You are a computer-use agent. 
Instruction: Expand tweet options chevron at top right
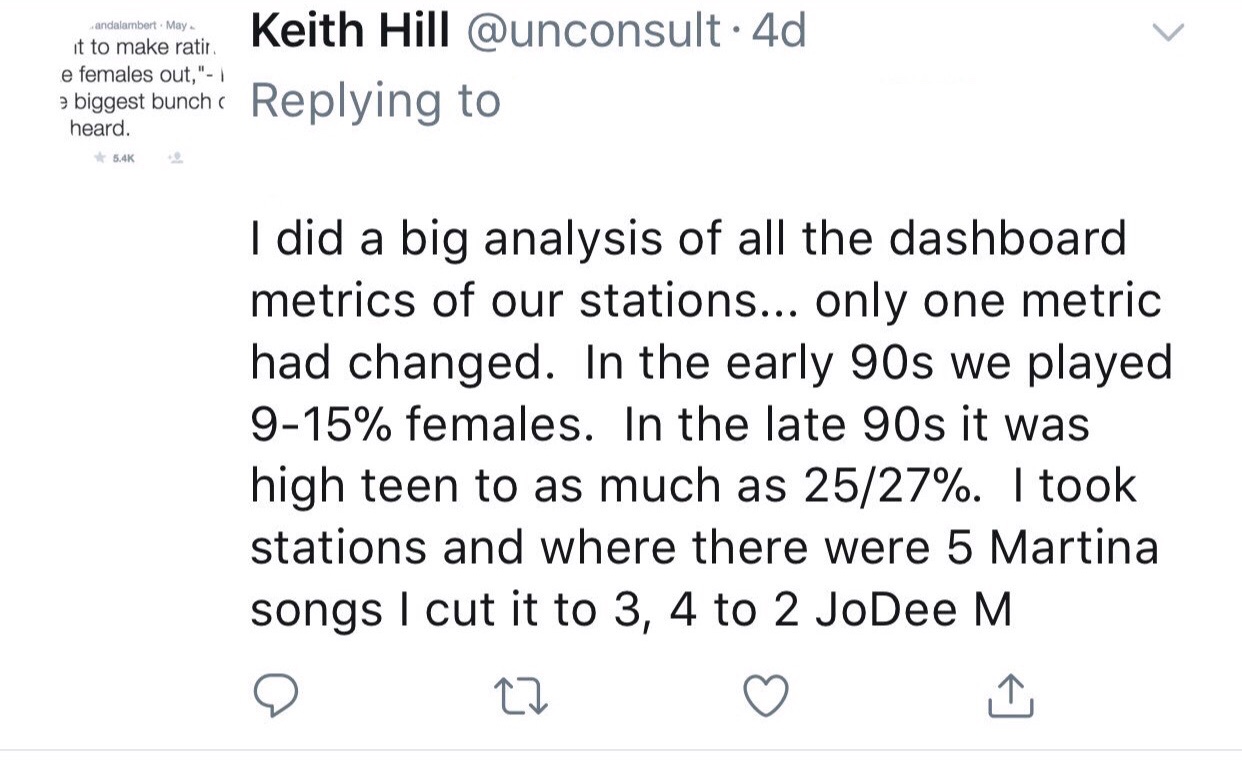point(1168,32)
